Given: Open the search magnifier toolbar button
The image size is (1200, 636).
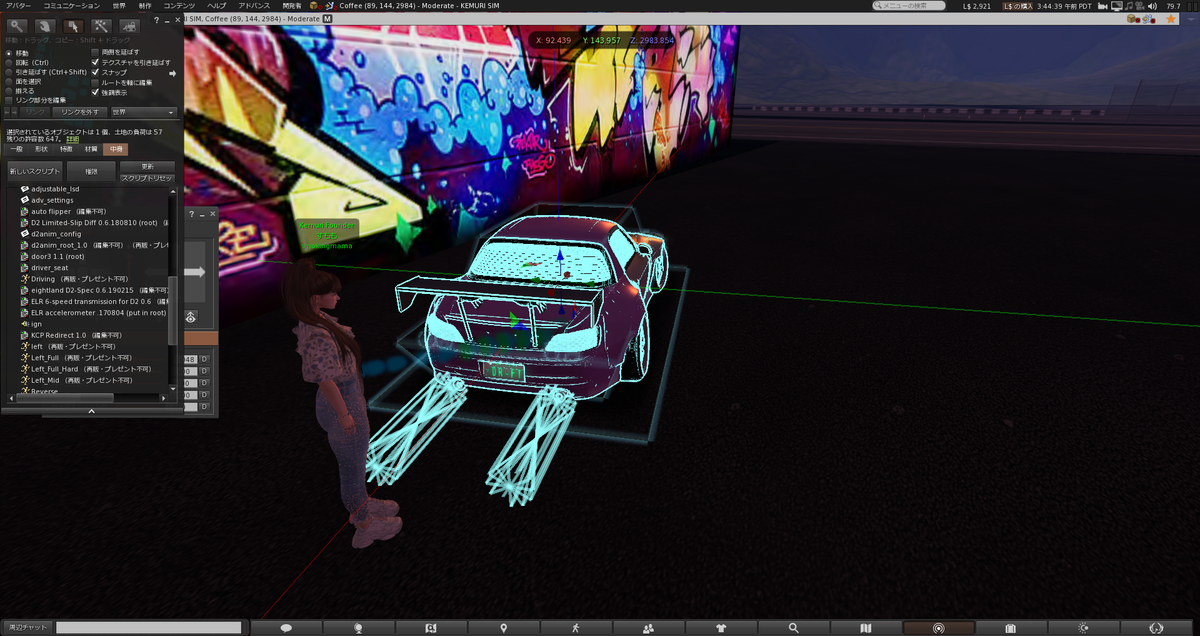Looking at the screenshot, I should [793, 628].
